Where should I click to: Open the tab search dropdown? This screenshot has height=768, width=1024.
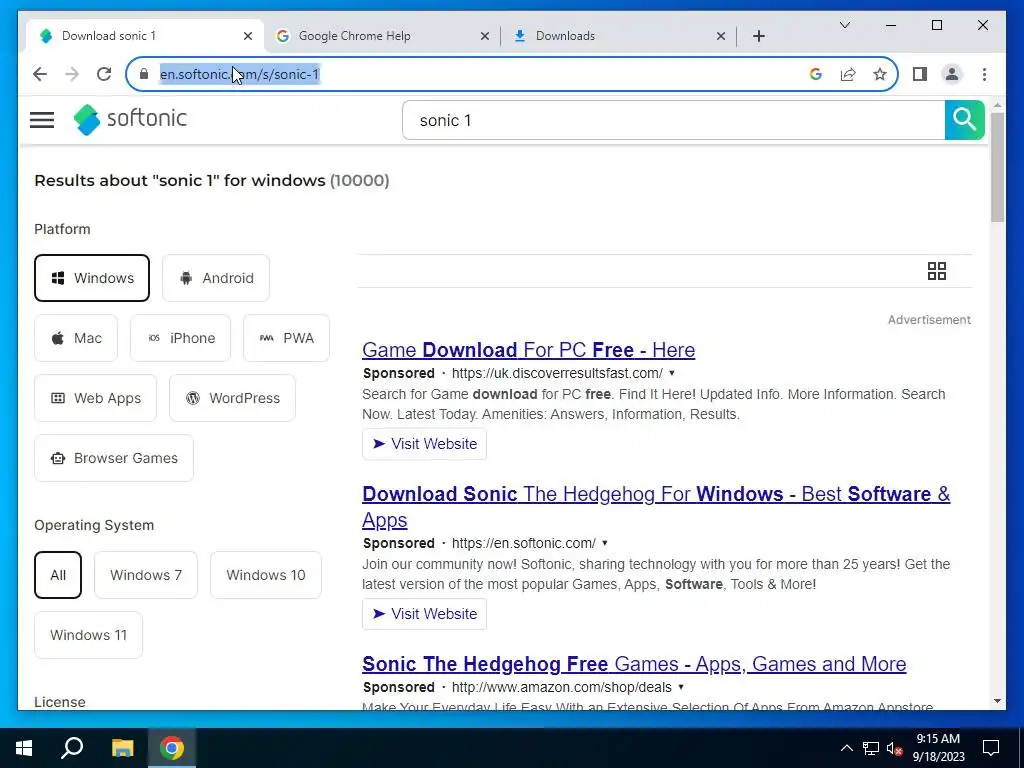click(x=844, y=25)
